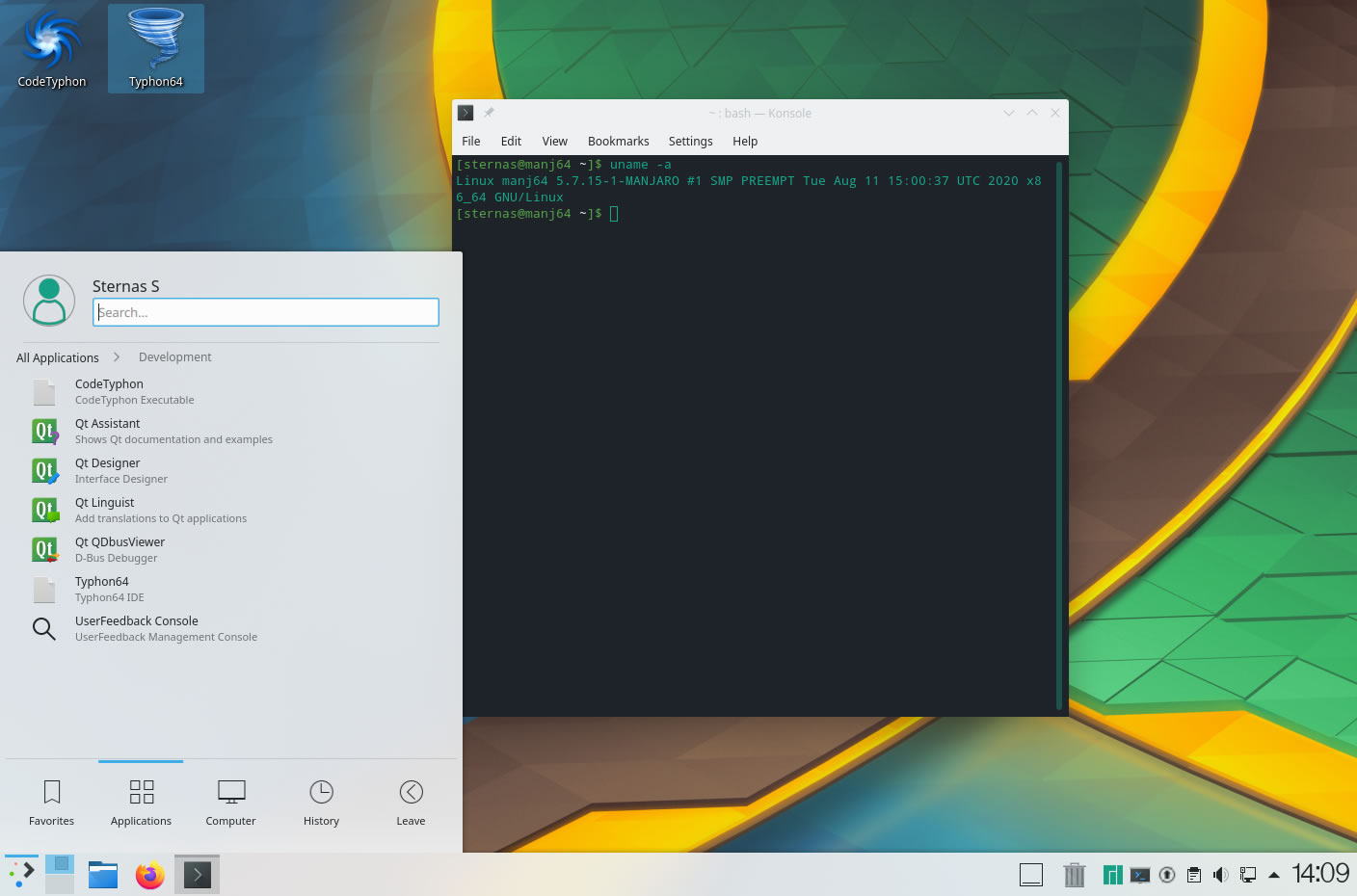Toggle the Konsole pin on all desktops icon

(x=489, y=113)
